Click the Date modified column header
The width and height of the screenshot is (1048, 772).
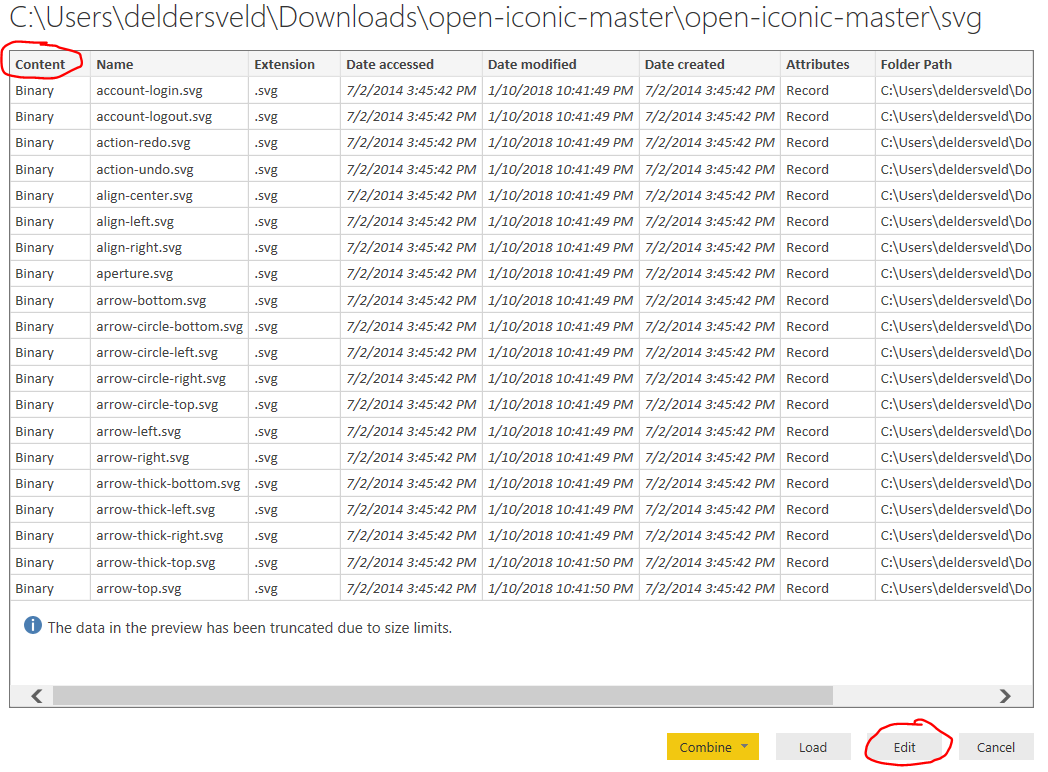pyautogui.click(x=532, y=64)
